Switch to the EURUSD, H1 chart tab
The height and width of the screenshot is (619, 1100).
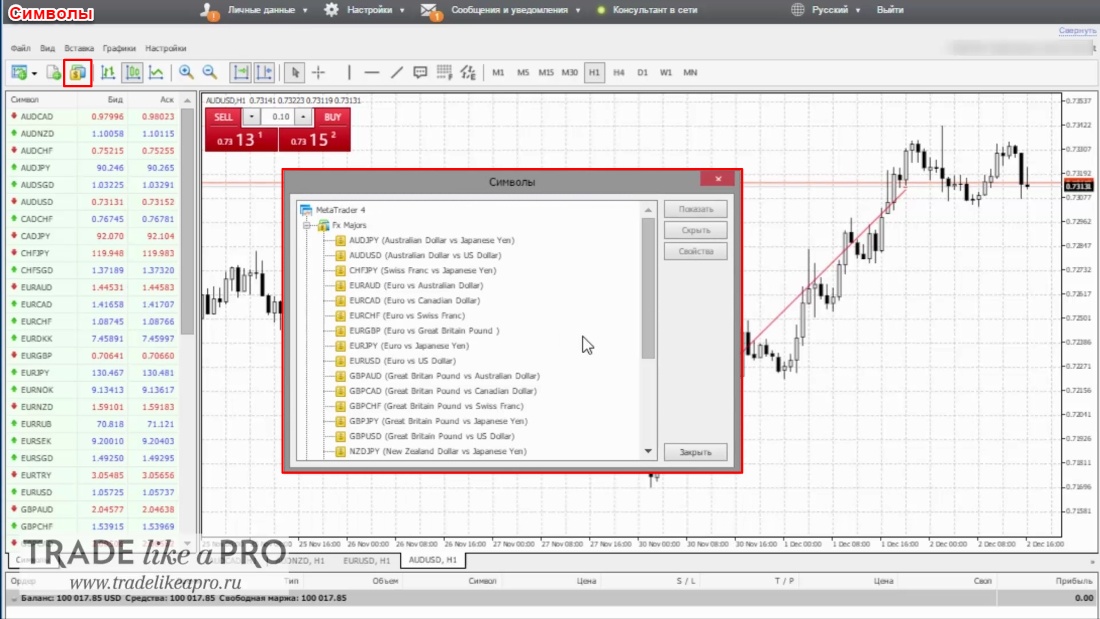point(366,561)
